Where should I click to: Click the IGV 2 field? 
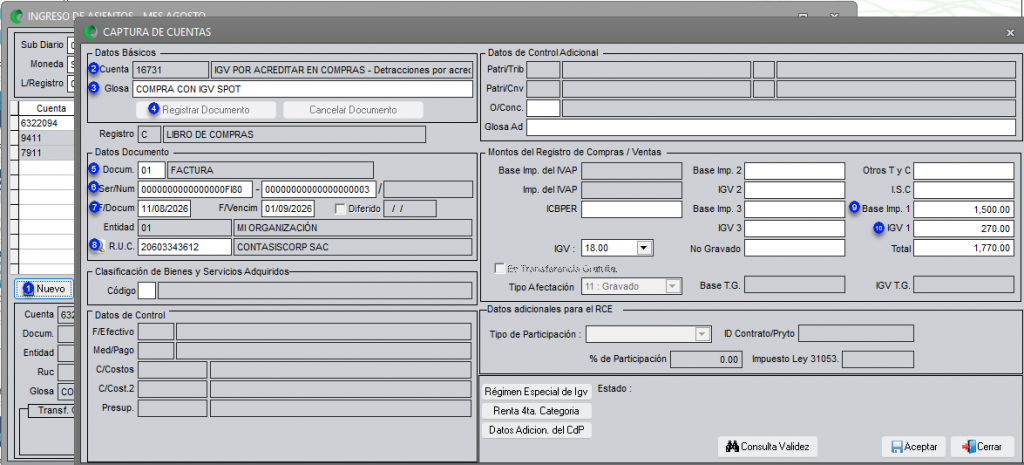pos(795,190)
